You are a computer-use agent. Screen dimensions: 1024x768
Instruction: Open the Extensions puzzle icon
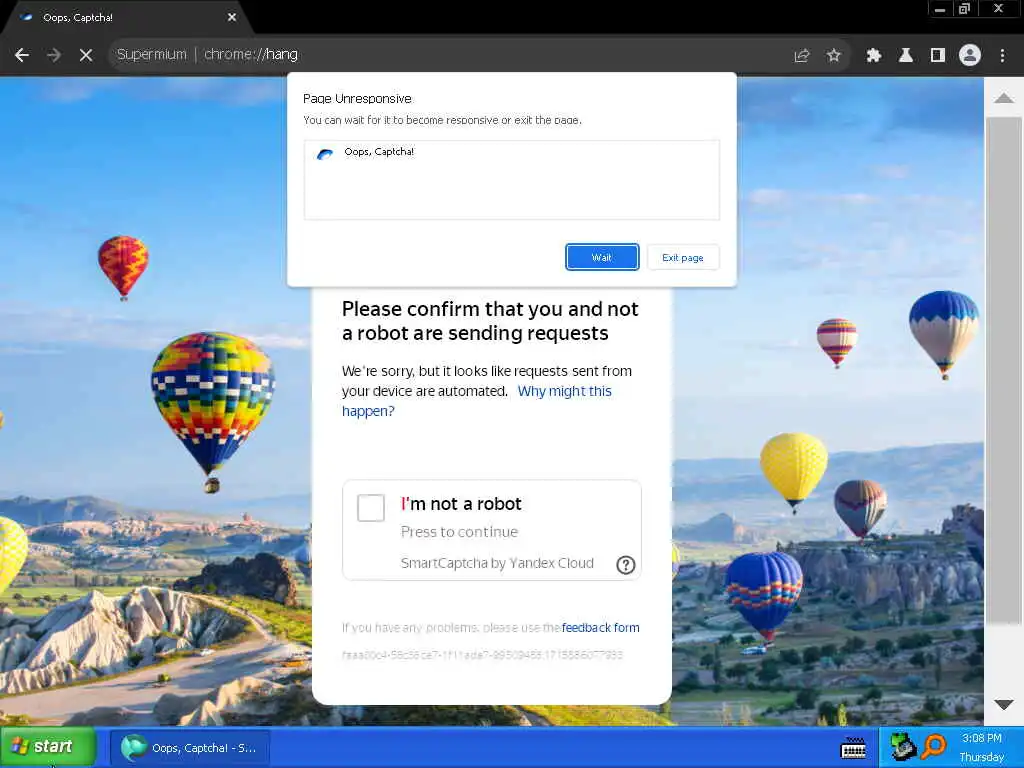[874, 56]
